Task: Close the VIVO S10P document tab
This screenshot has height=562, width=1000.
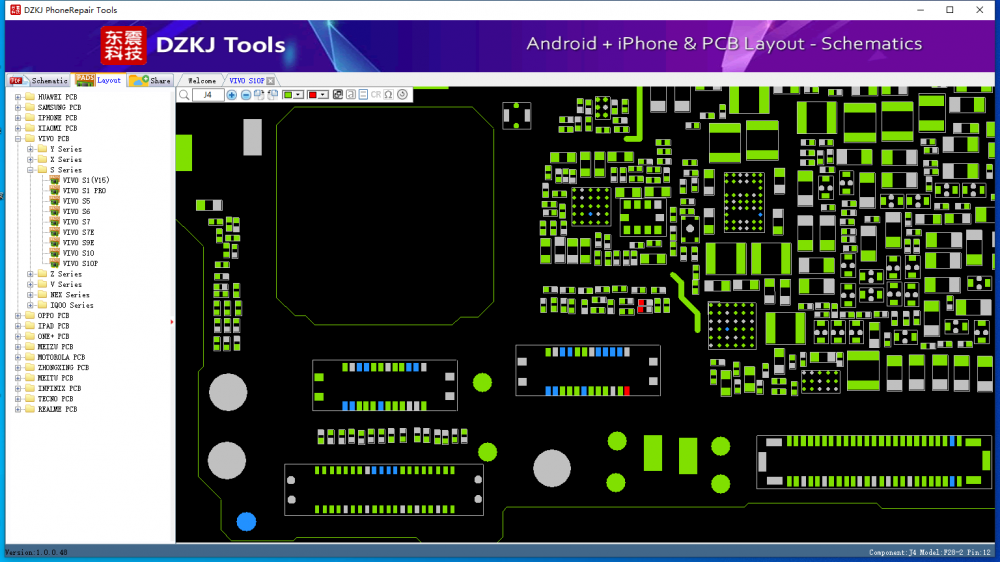Action: 270,80
